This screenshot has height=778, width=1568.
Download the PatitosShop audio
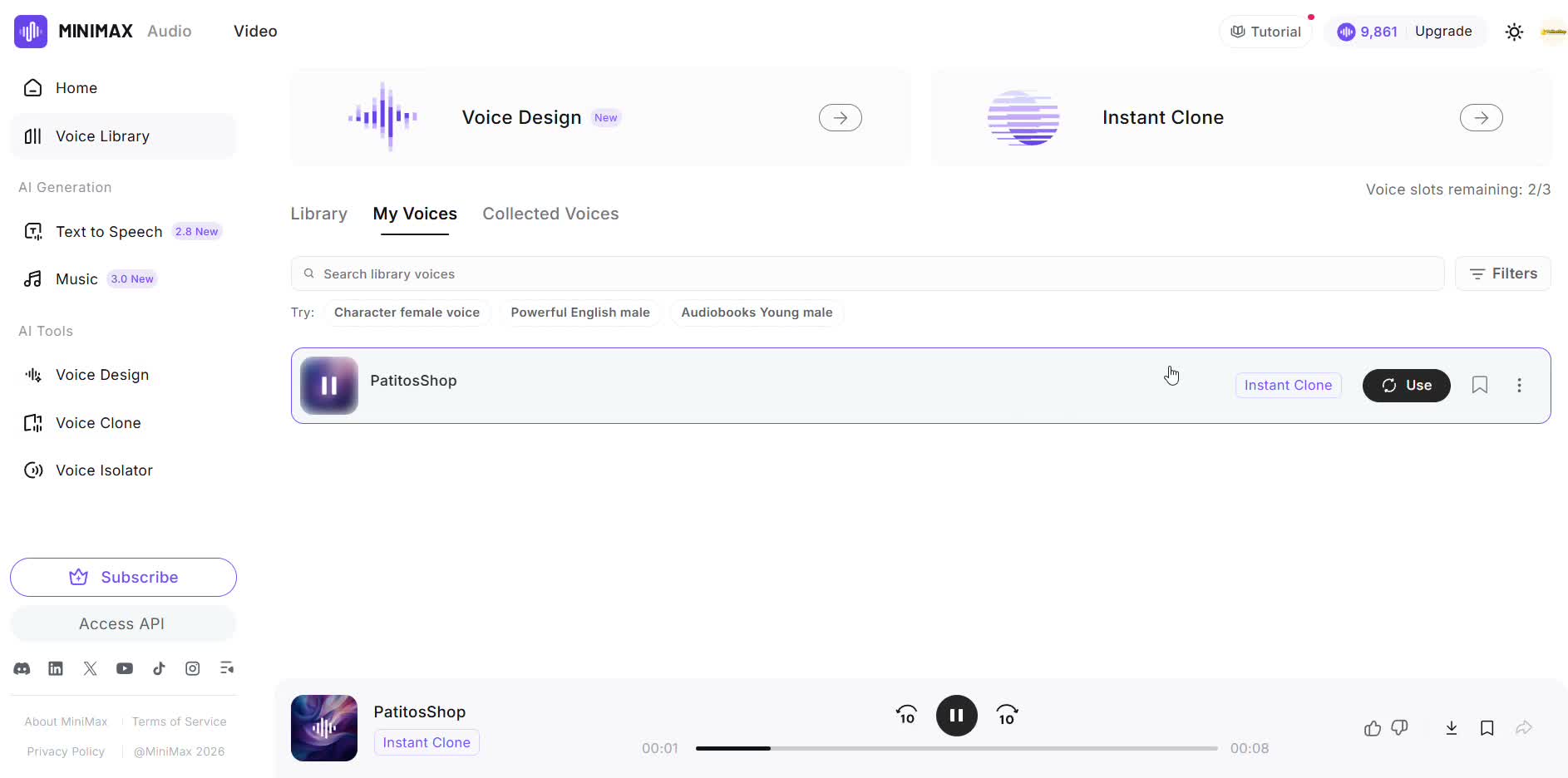coord(1452,728)
